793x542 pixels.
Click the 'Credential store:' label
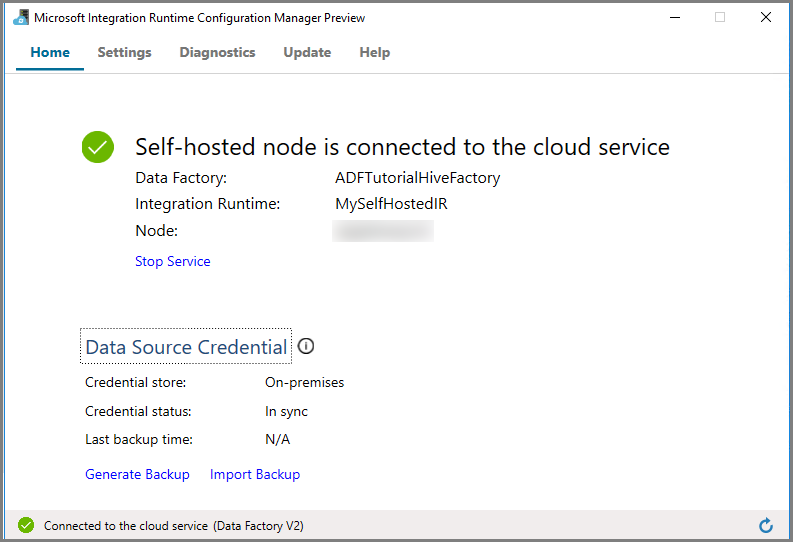136,383
